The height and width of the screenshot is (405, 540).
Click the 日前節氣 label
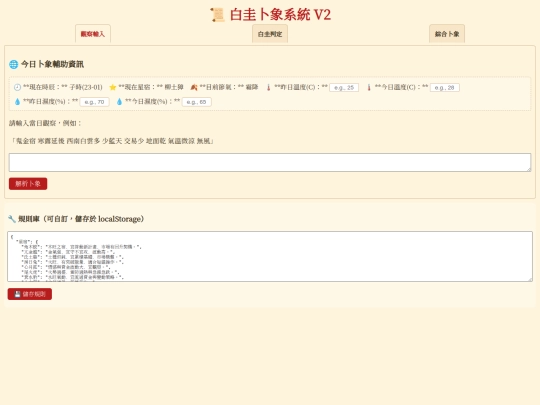click(x=222, y=87)
